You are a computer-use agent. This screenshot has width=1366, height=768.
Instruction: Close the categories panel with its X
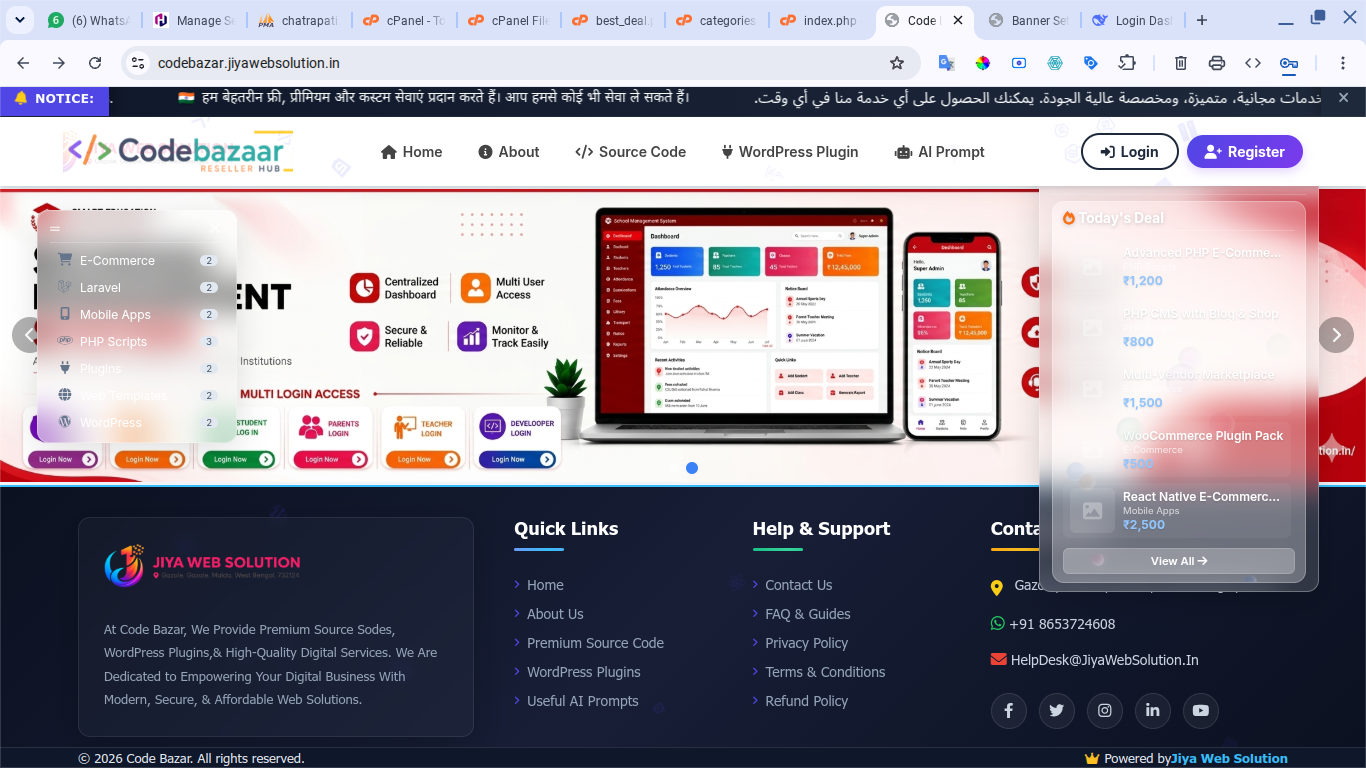coord(214,229)
